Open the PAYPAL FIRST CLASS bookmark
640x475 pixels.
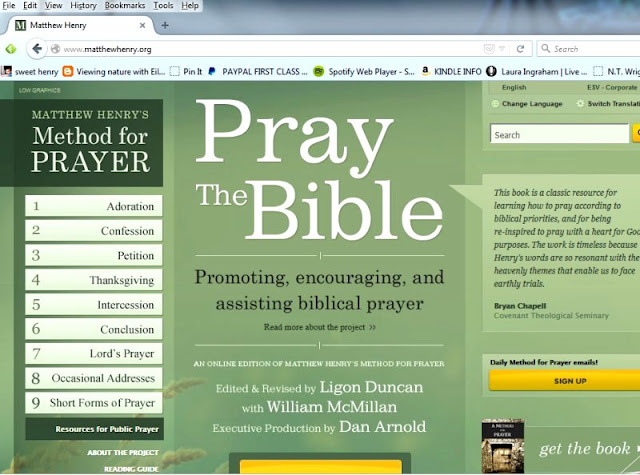(x=258, y=72)
